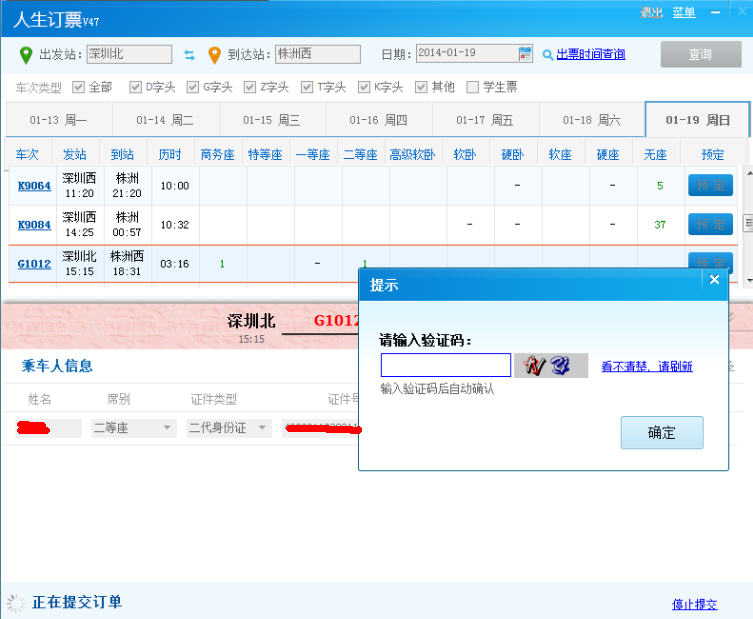Open the 菜单 menu in title bar

684,12
